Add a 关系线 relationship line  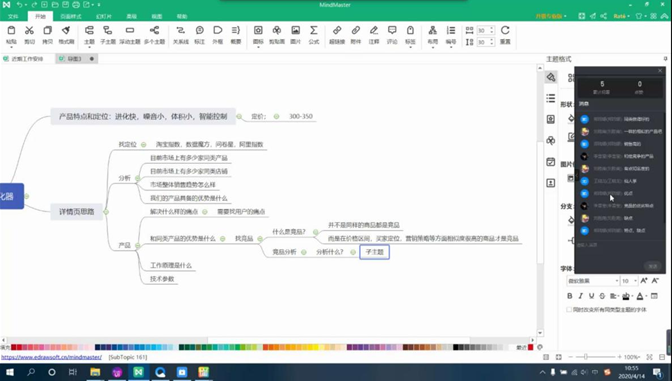tap(180, 35)
